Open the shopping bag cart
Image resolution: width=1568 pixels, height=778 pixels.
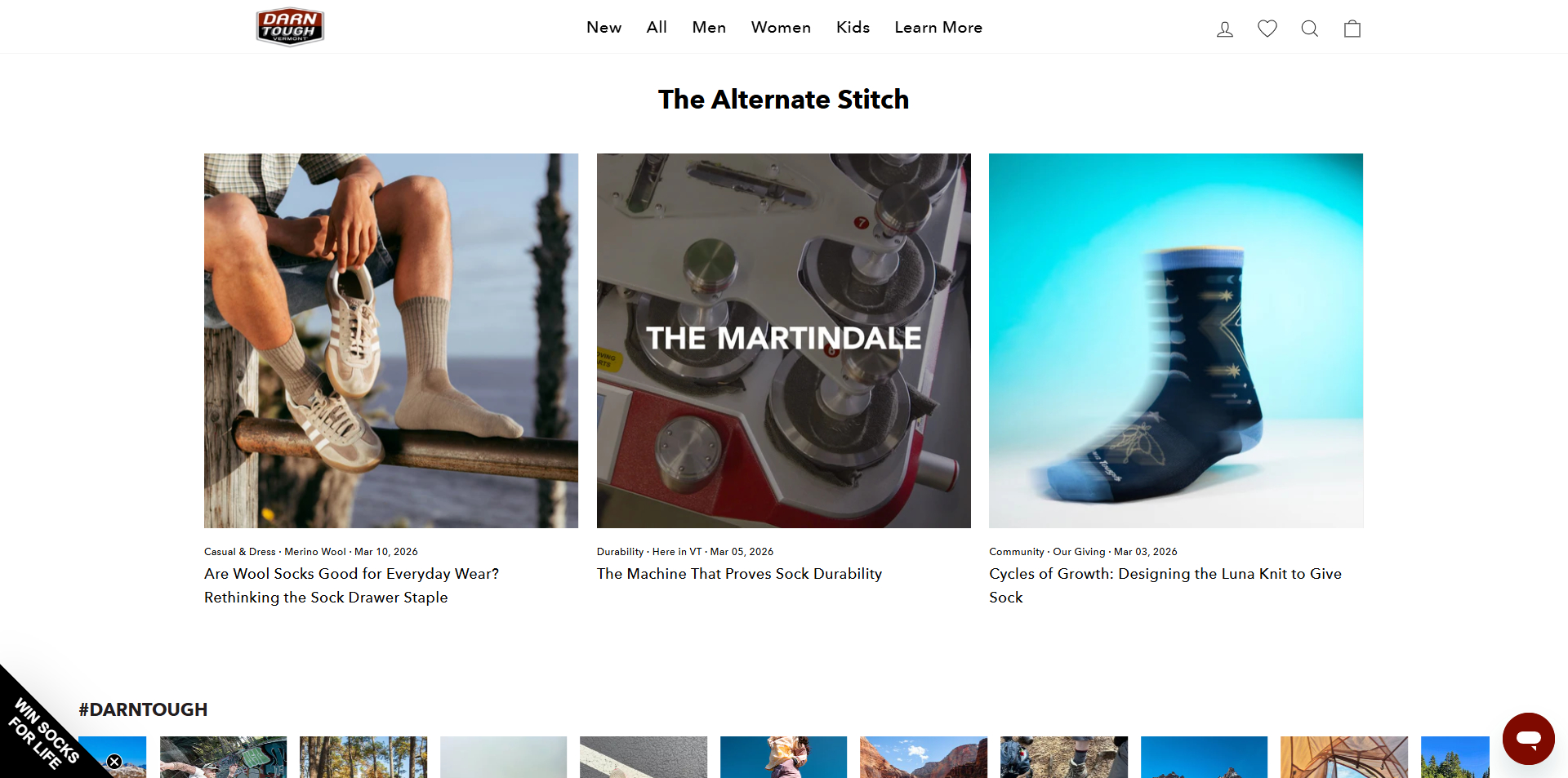tap(1352, 29)
